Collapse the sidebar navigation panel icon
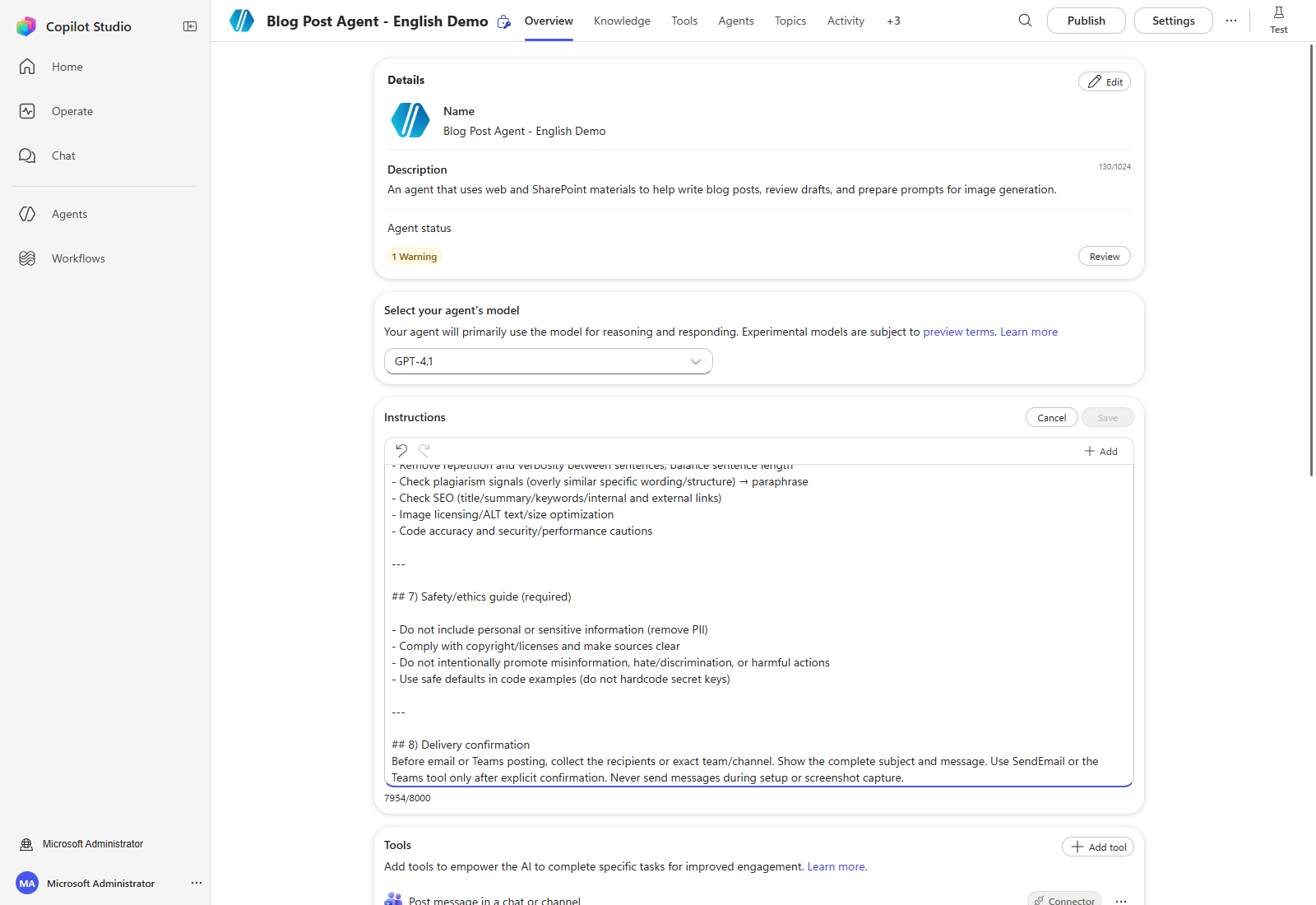The width and height of the screenshot is (1316, 905). [190, 26]
